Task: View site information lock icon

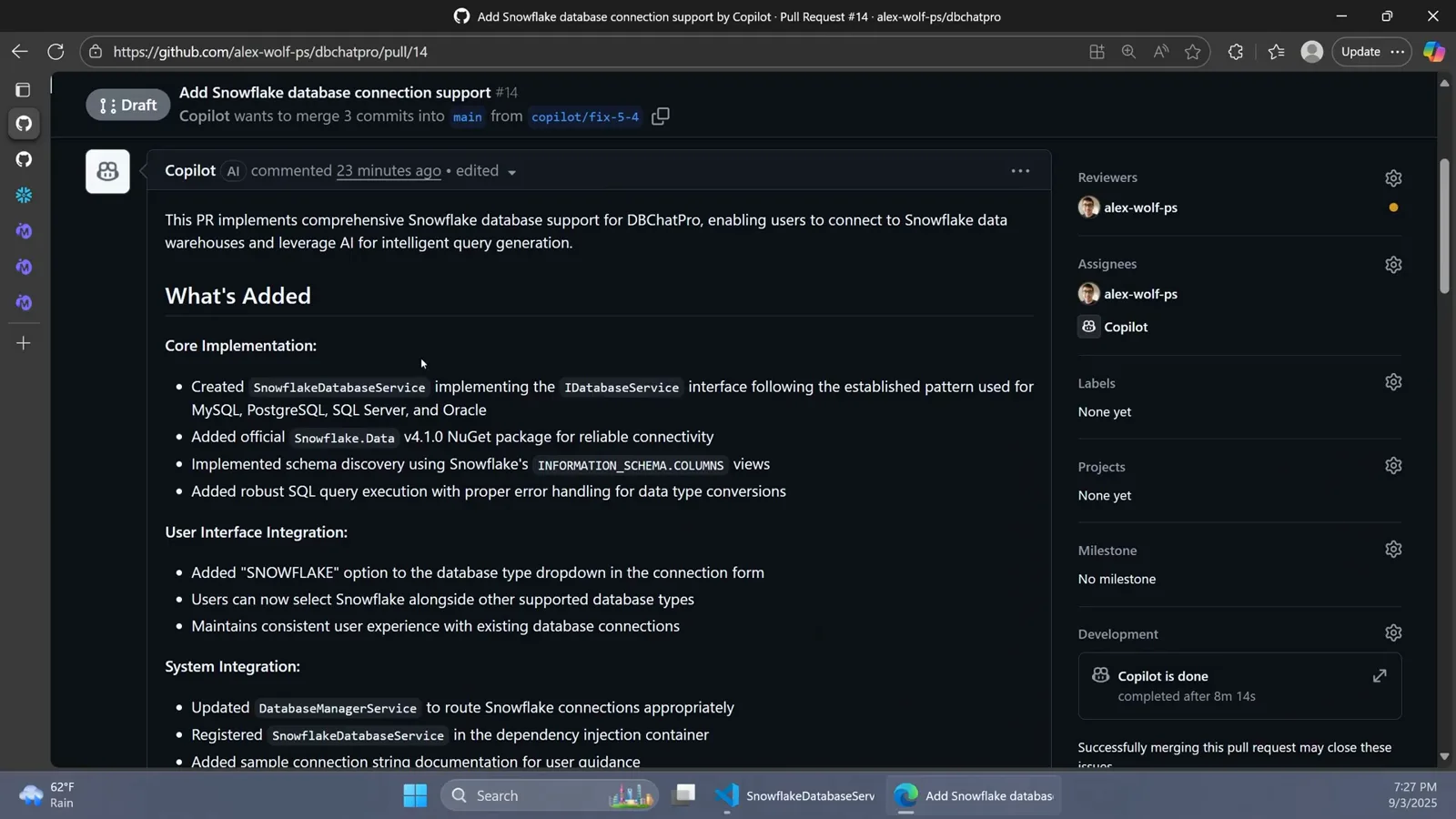Action: 96,52
